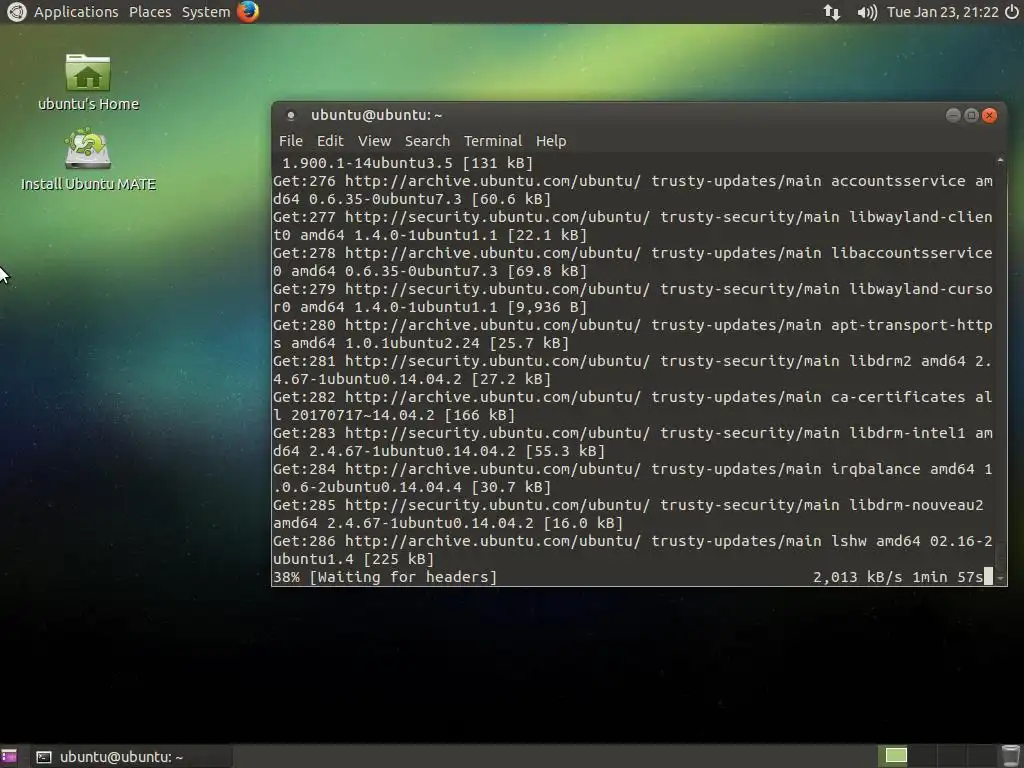This screenshot has width=1024, height=768.
Task: Switch to the first workspace in switcher
Action: [895, 756]
